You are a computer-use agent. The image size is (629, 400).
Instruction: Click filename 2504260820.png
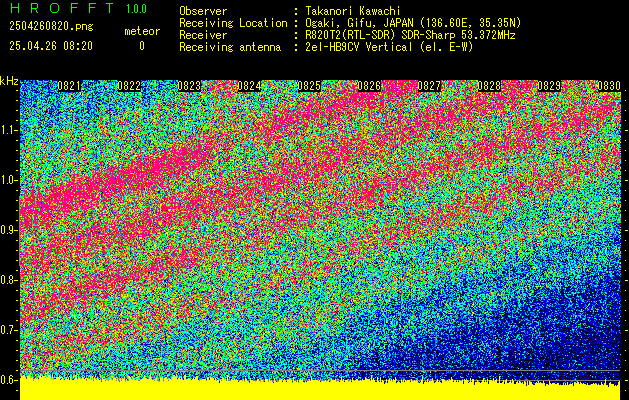coord(51,27)
